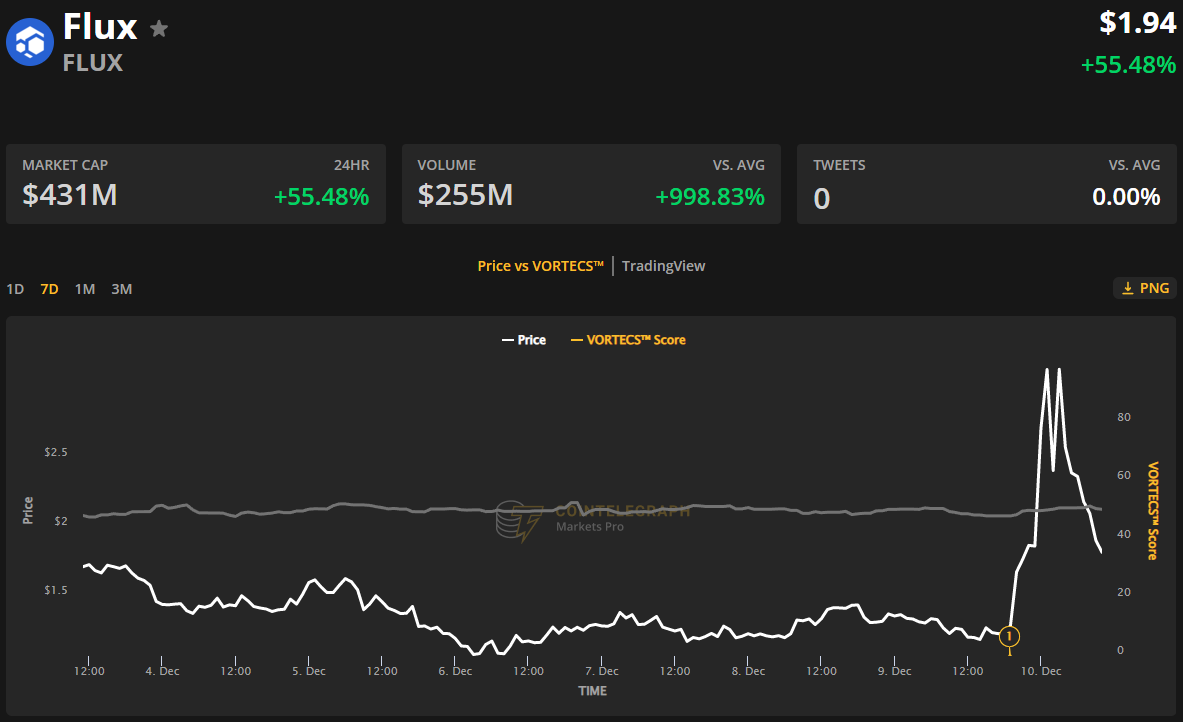This screenshot has width=1183, height=722.
Task: Click the Volume stat card
Action: (x=591, y=183)
